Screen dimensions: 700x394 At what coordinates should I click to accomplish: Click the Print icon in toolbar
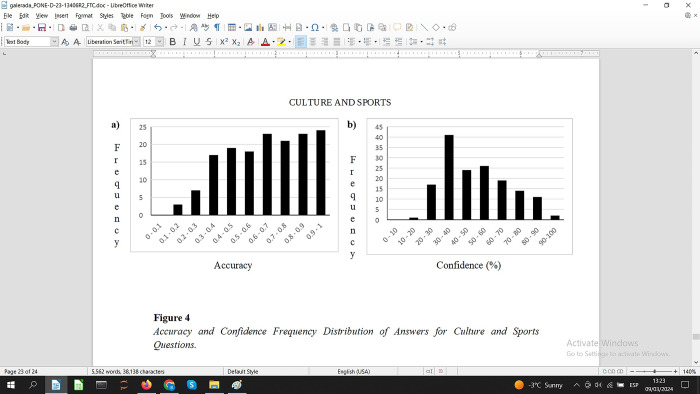pyautogui.click(x=73, y=28)
